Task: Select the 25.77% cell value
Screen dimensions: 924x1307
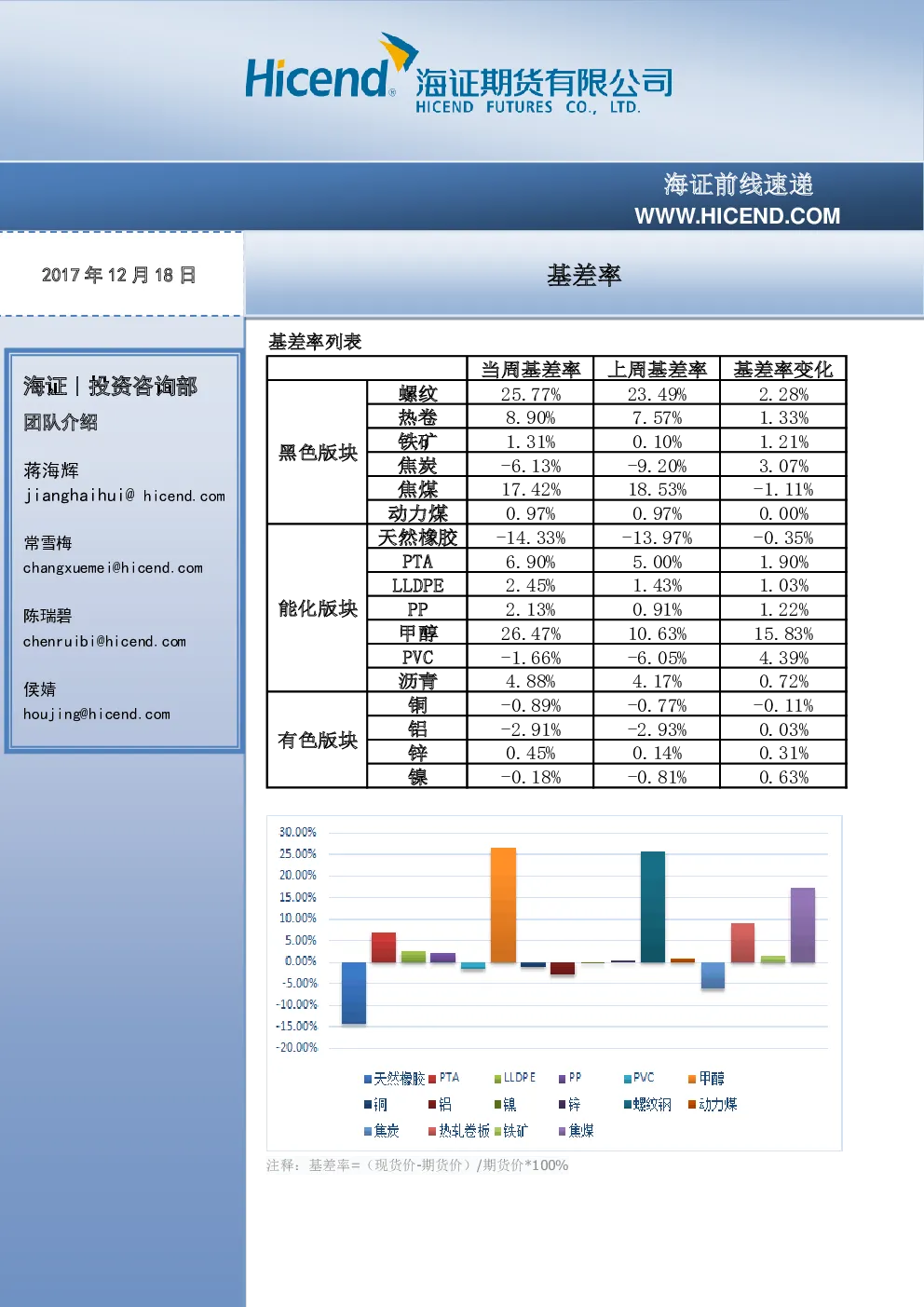Action: [x=531, y=394]
